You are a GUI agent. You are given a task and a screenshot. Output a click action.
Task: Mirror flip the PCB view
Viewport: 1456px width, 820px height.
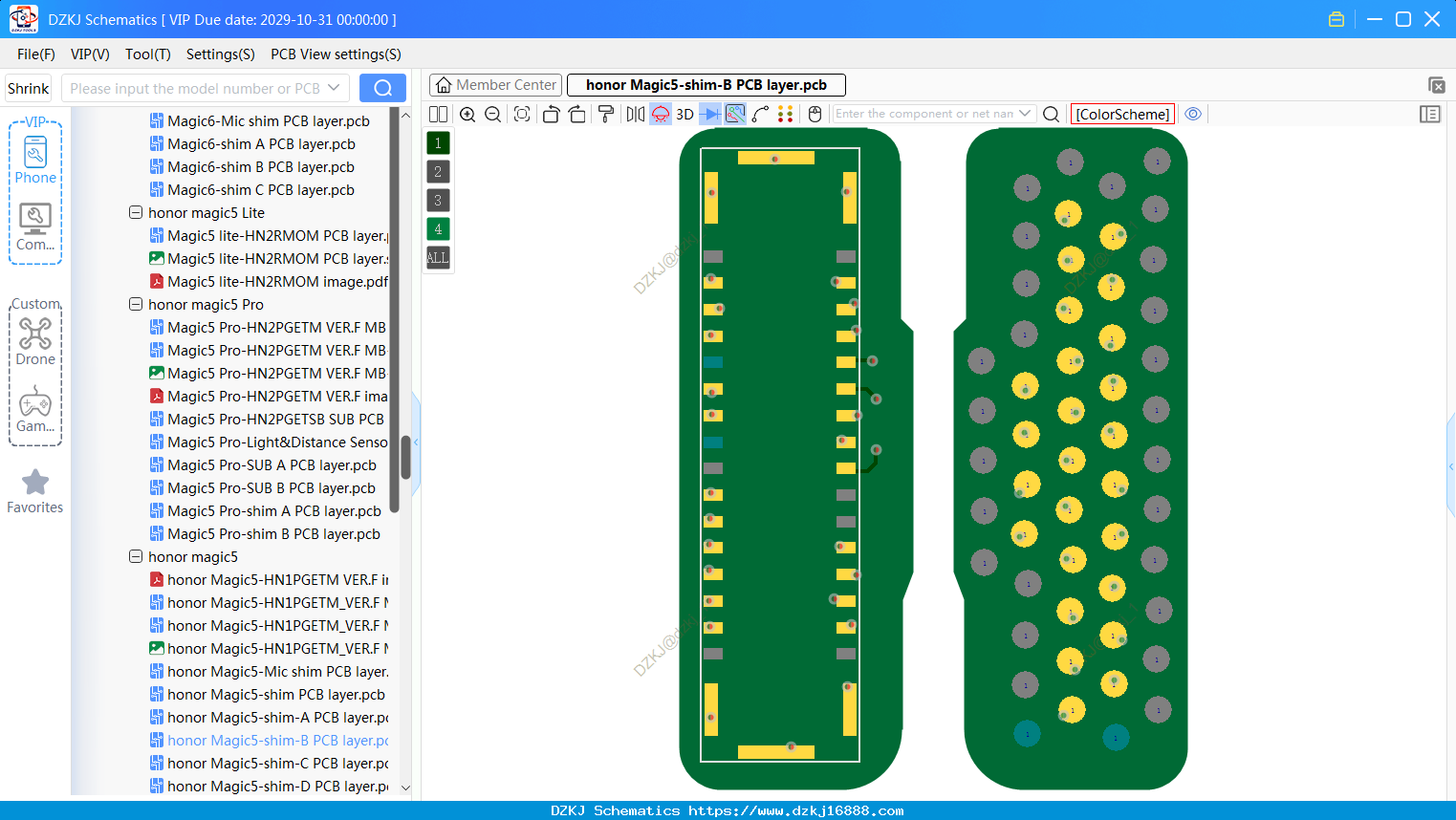tap(636, 114)
